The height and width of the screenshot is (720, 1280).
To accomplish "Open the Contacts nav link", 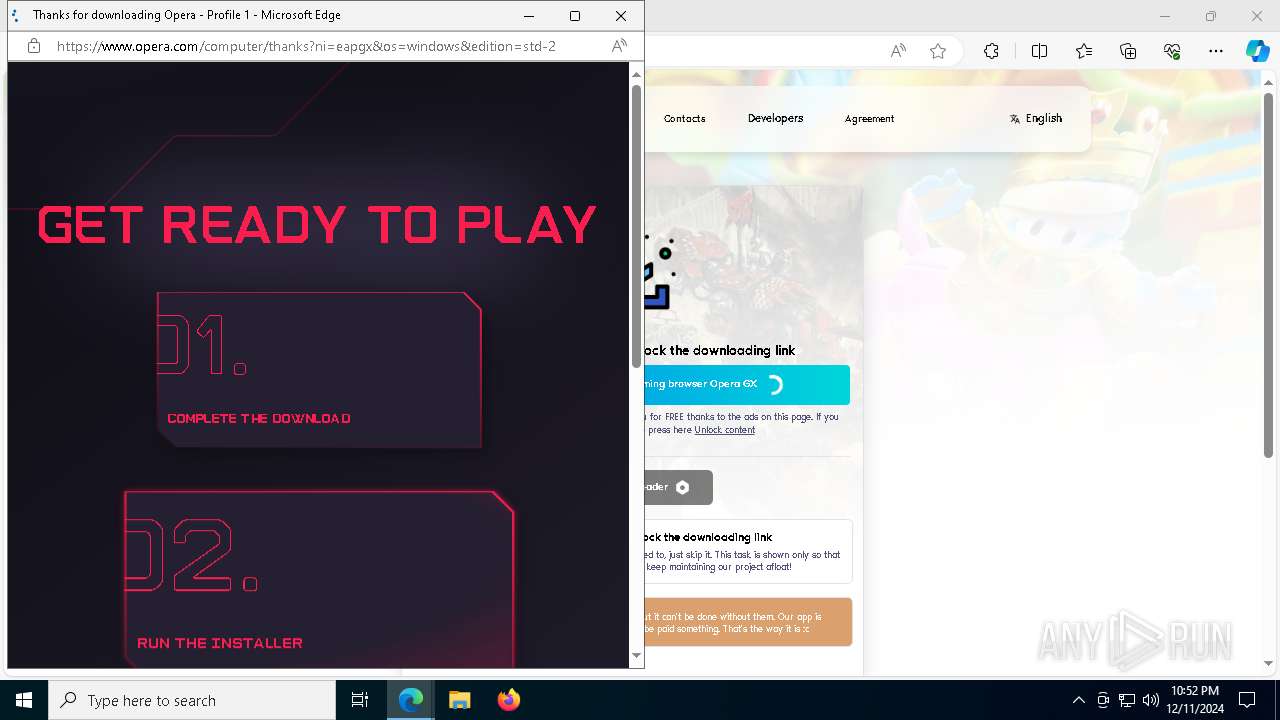I will coord(685,118).
